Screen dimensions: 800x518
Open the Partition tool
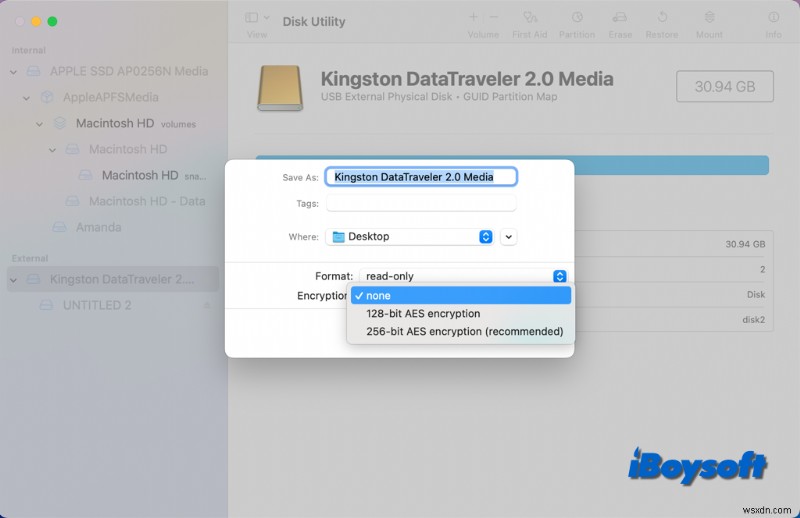click(577, 17)
